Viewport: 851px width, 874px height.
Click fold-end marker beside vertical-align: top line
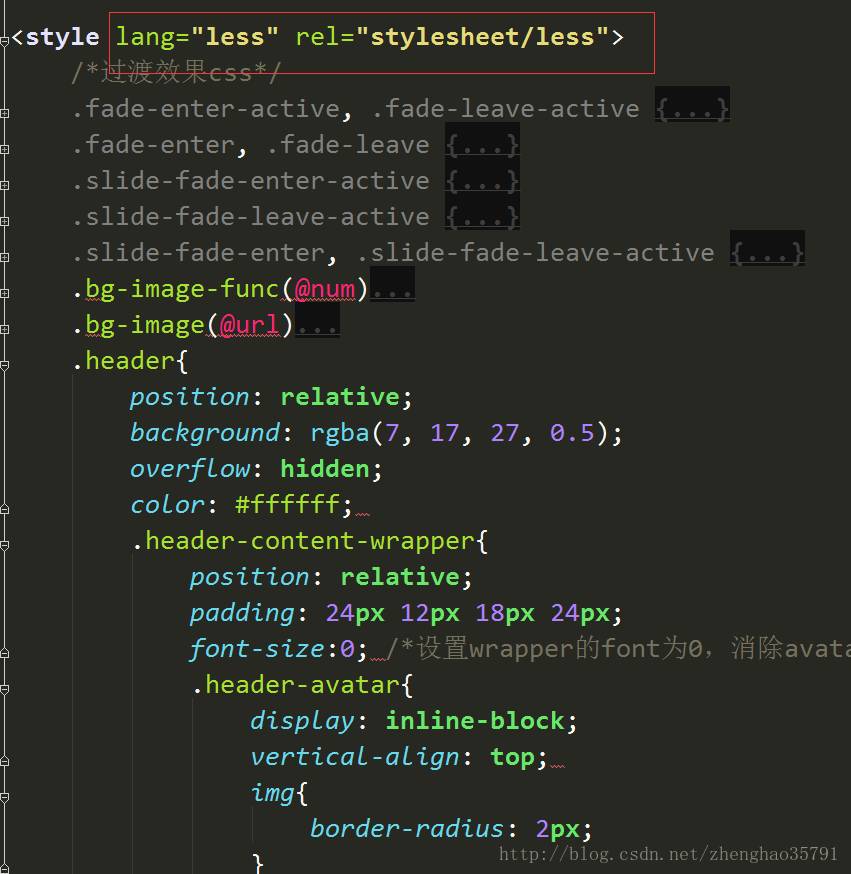(x=4, y=761)
